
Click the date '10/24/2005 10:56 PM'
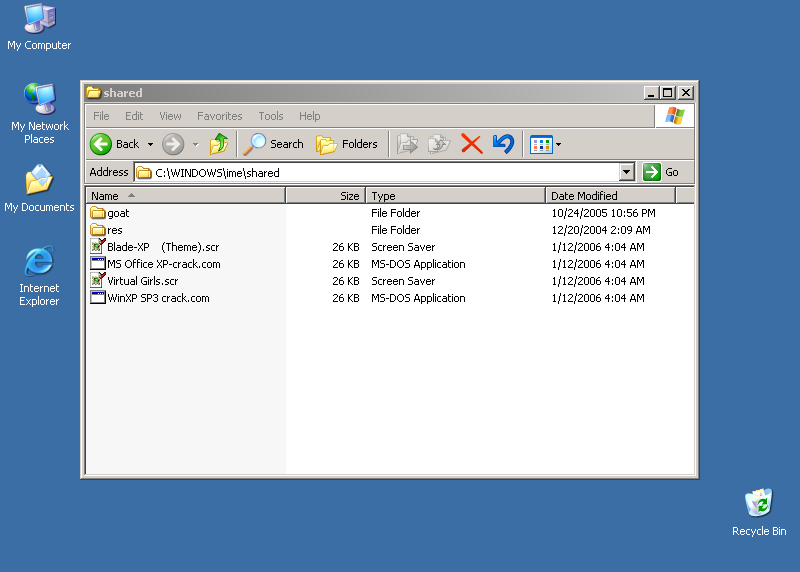(x=603, y=213)
